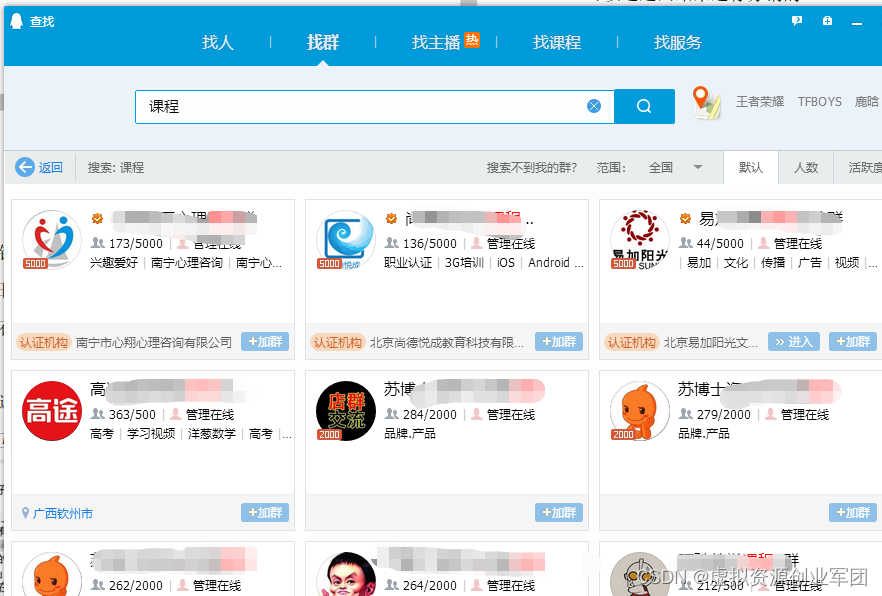
Task: Go to the 找服务 tab
Action: [678, 42]
